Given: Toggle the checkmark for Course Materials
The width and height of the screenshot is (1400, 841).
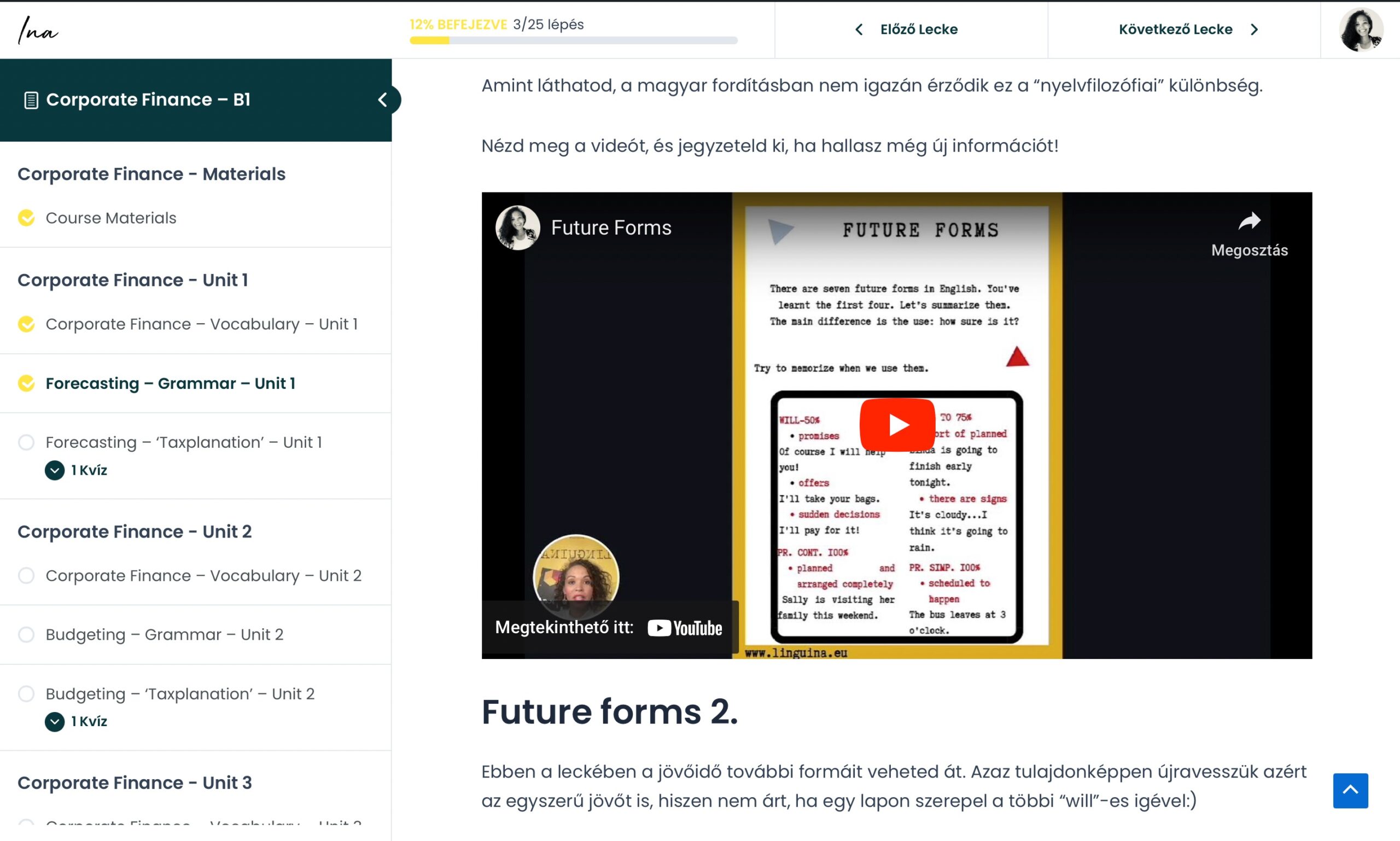Looking at the screenshot, I should (x=26, y=218).
